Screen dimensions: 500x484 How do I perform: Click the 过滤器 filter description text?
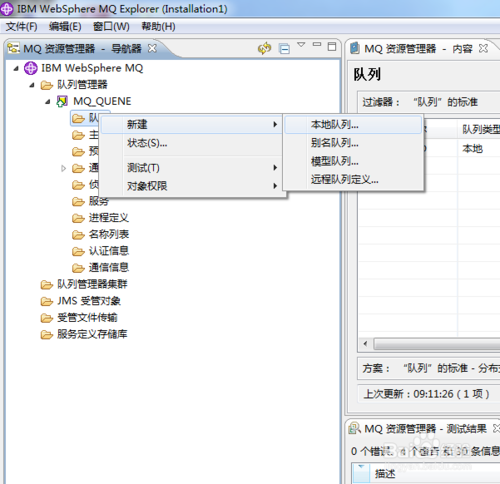[x=420, y=102]
